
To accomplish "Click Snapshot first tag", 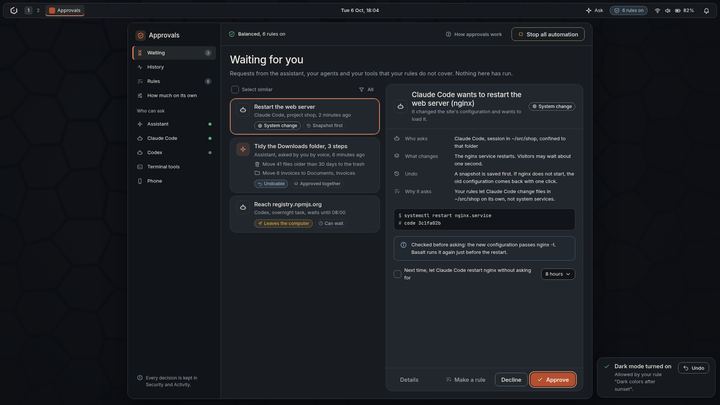I will pyautogui.click(x=324, y=125).
